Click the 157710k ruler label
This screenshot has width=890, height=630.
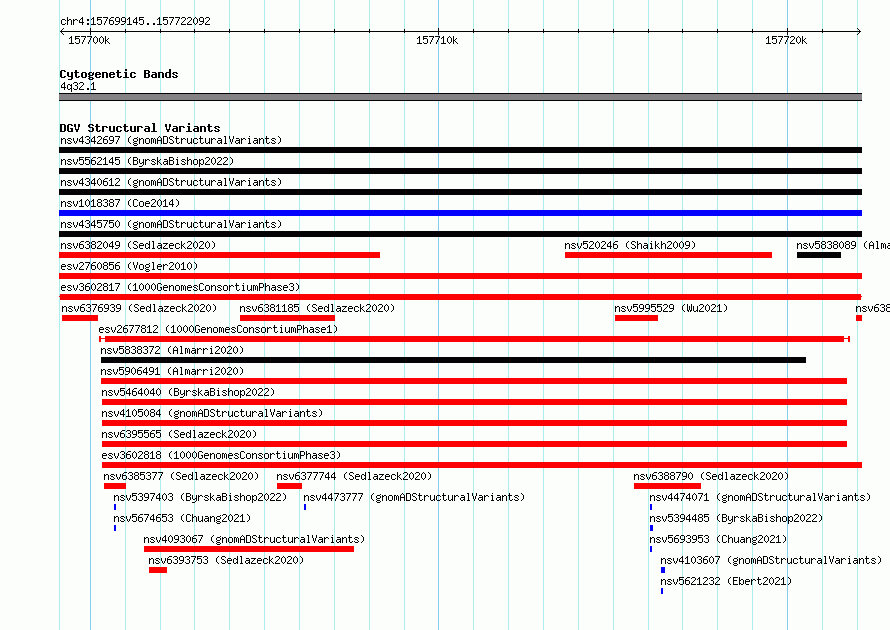coord(437,40)
